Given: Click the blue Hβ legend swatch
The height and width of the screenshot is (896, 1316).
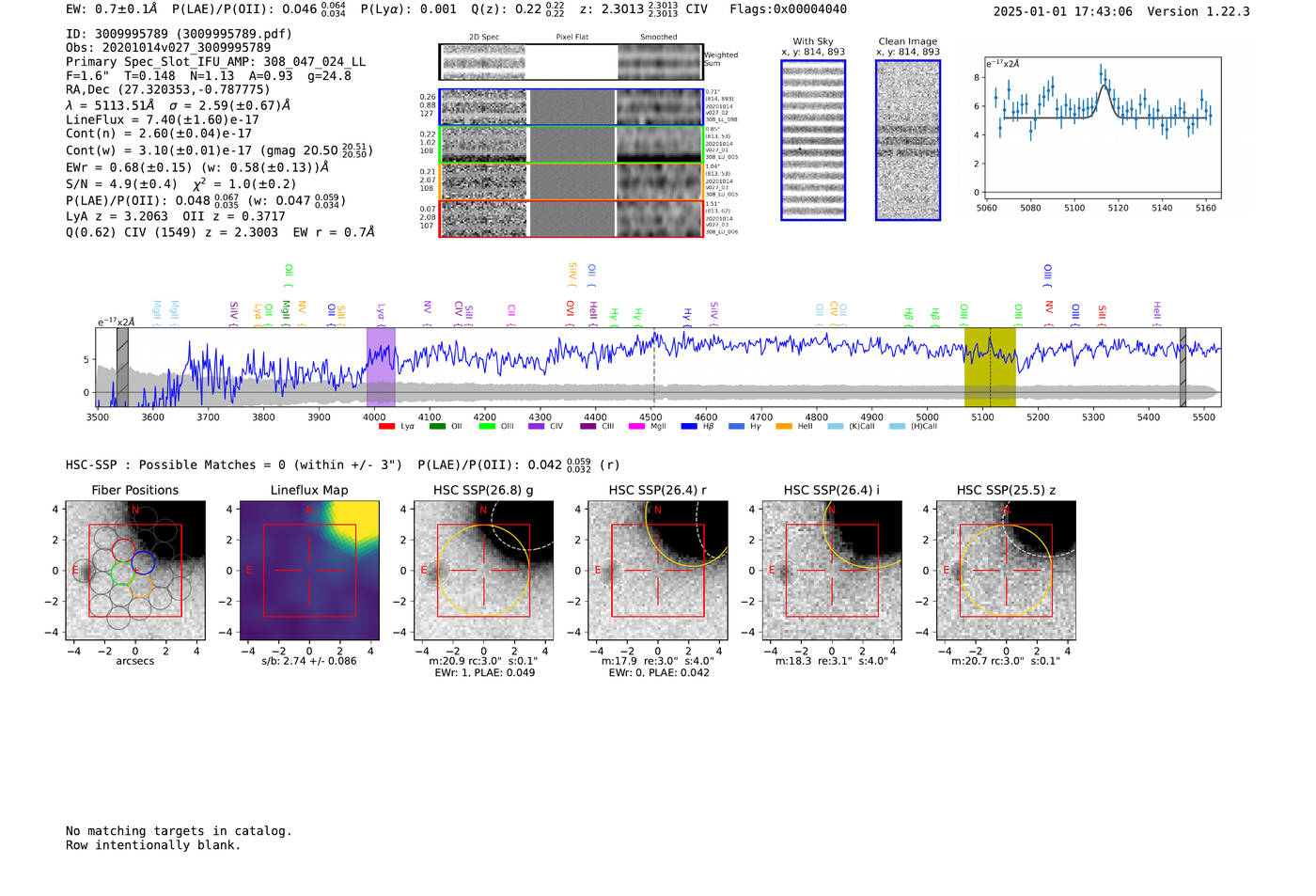Looking at the screenshot, I should pos(689,427).
